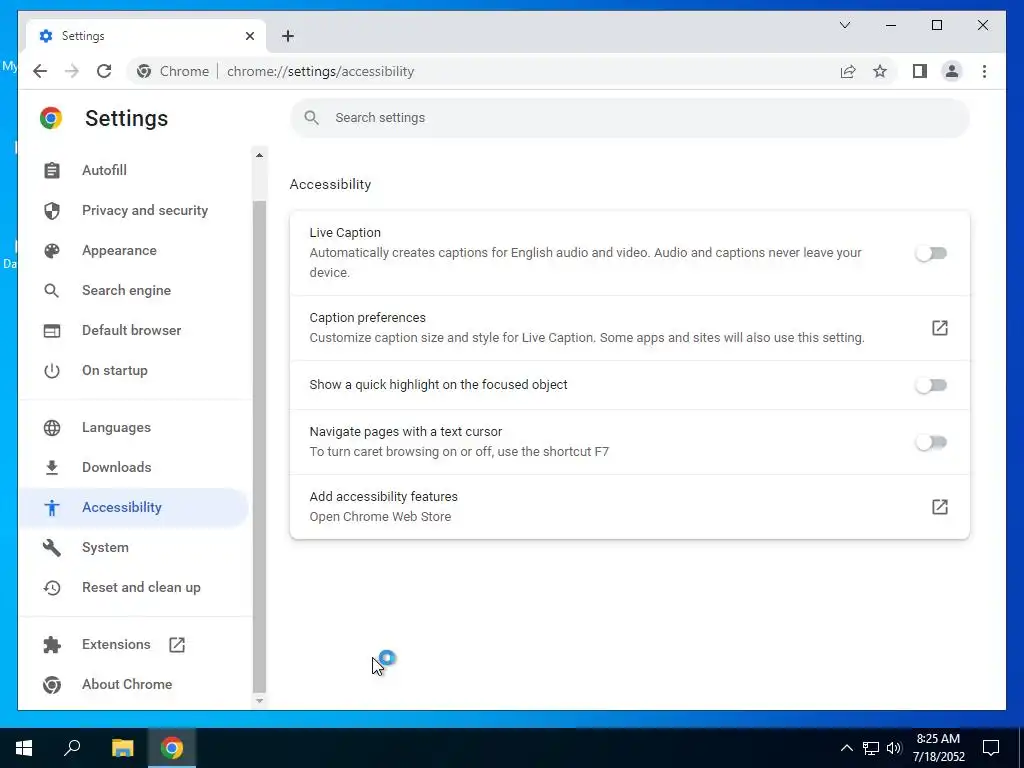Open Extensions page link
Screen dimensions: 1024x768
tap(135, 645)
